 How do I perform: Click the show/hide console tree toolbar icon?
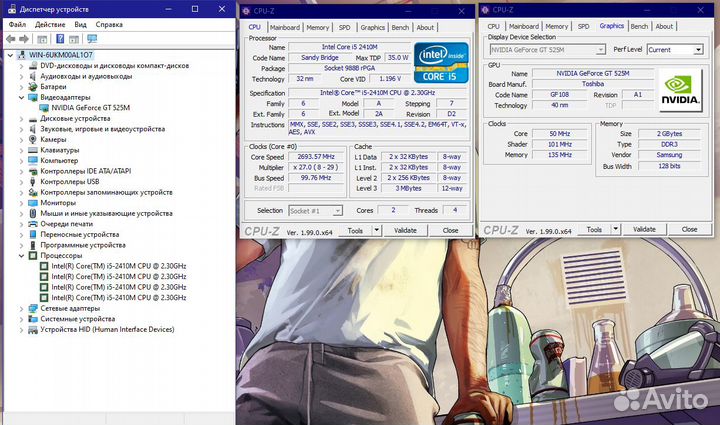(x=42, y=39)
